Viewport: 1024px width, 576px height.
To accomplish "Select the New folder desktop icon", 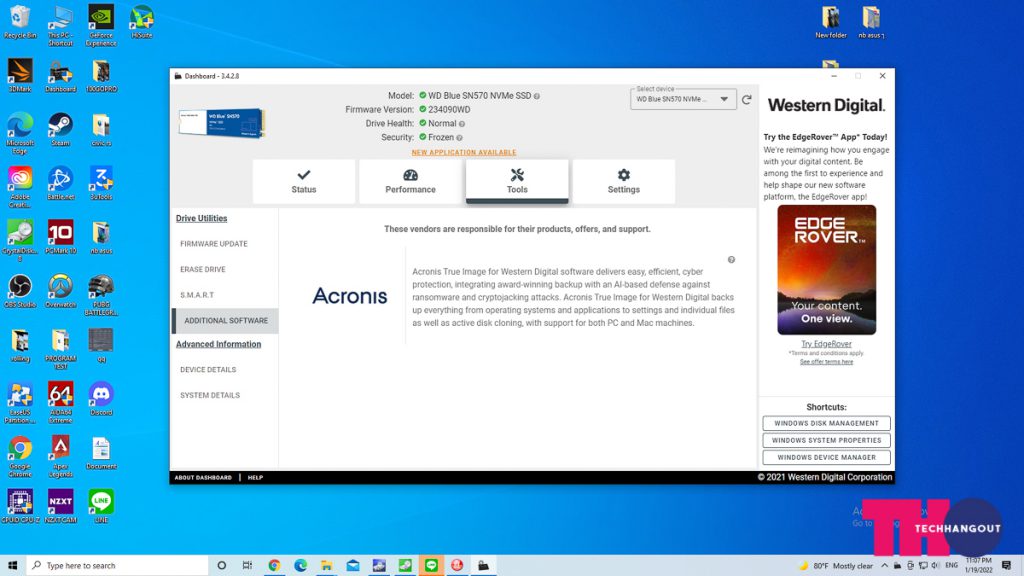I will 830,22.
